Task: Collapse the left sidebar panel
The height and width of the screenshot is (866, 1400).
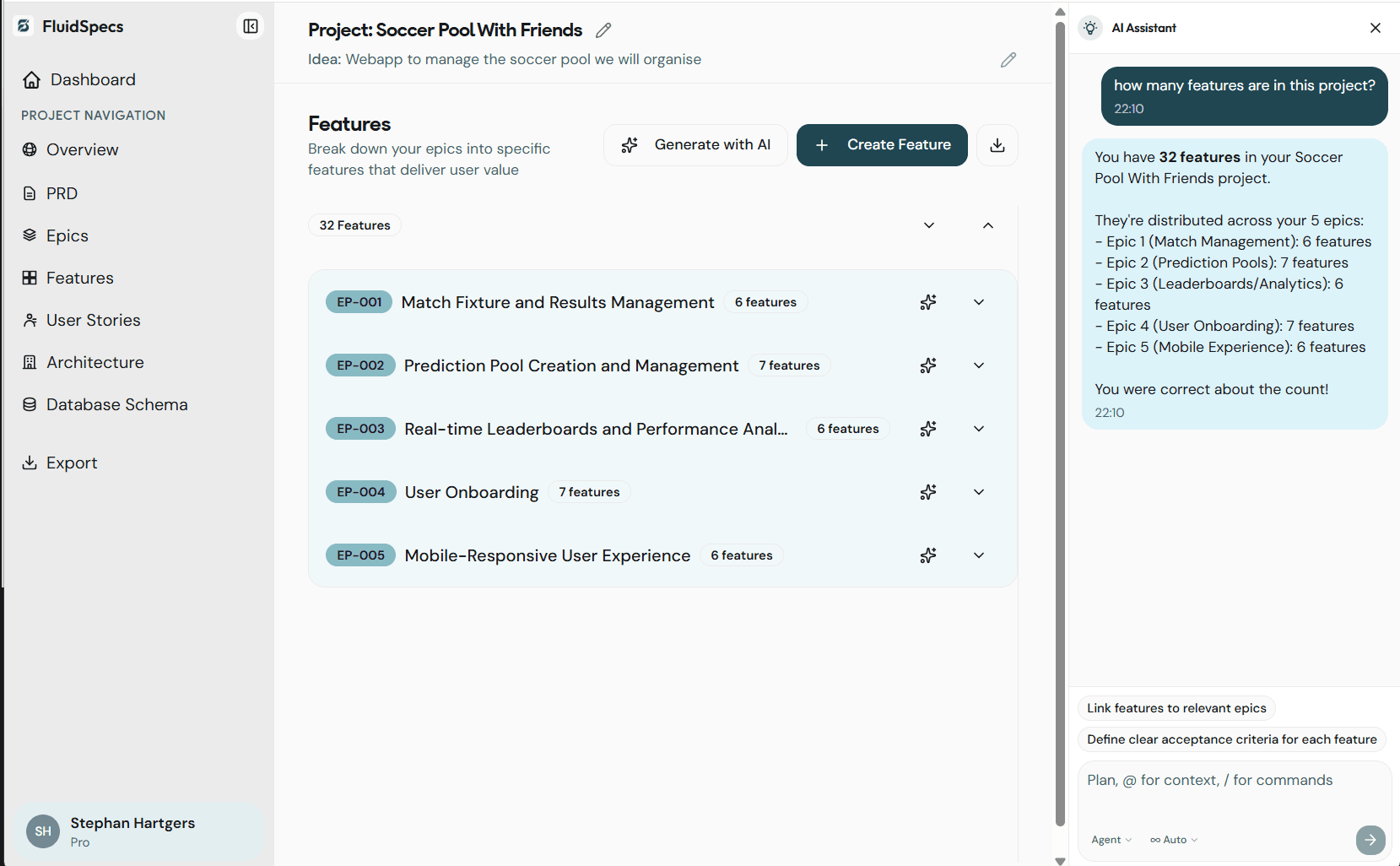Action: [250, 26]
